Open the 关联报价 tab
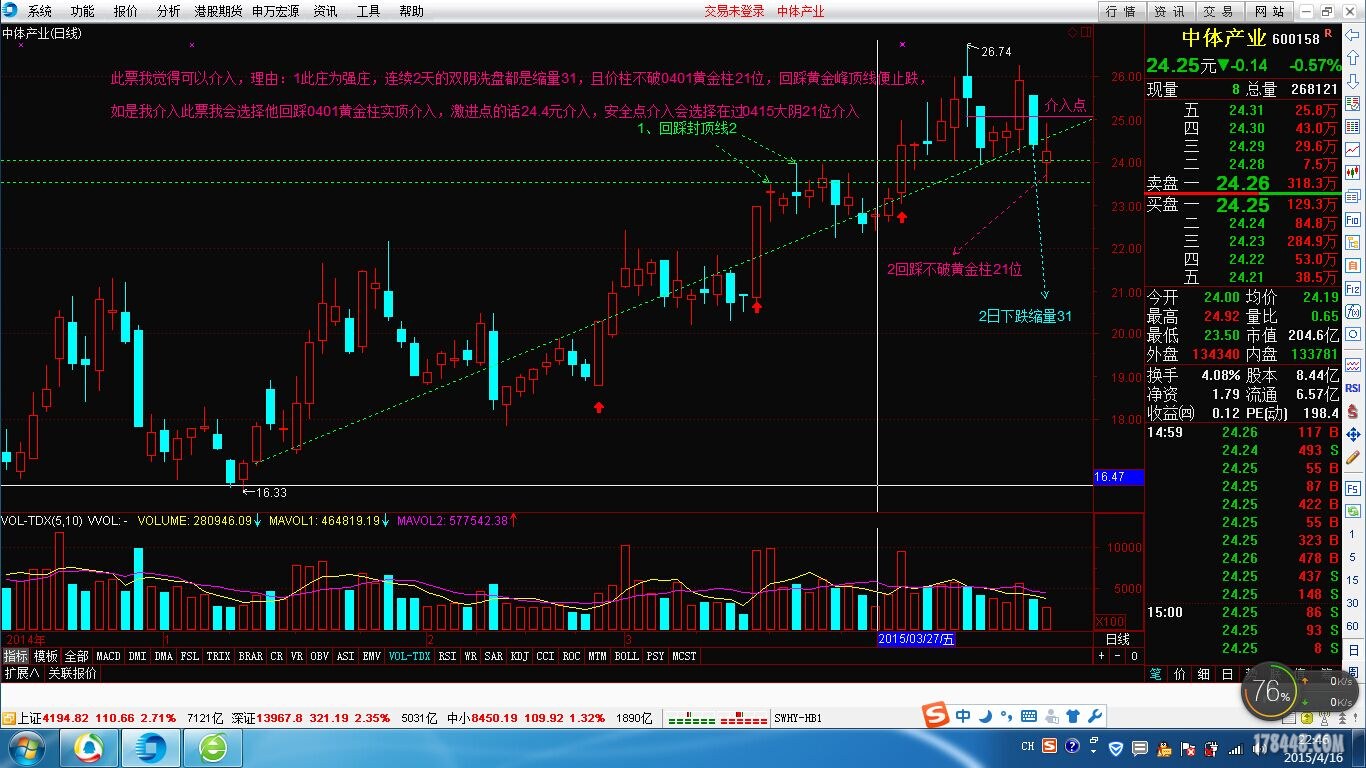1366x768 pixels. (72, 673)
